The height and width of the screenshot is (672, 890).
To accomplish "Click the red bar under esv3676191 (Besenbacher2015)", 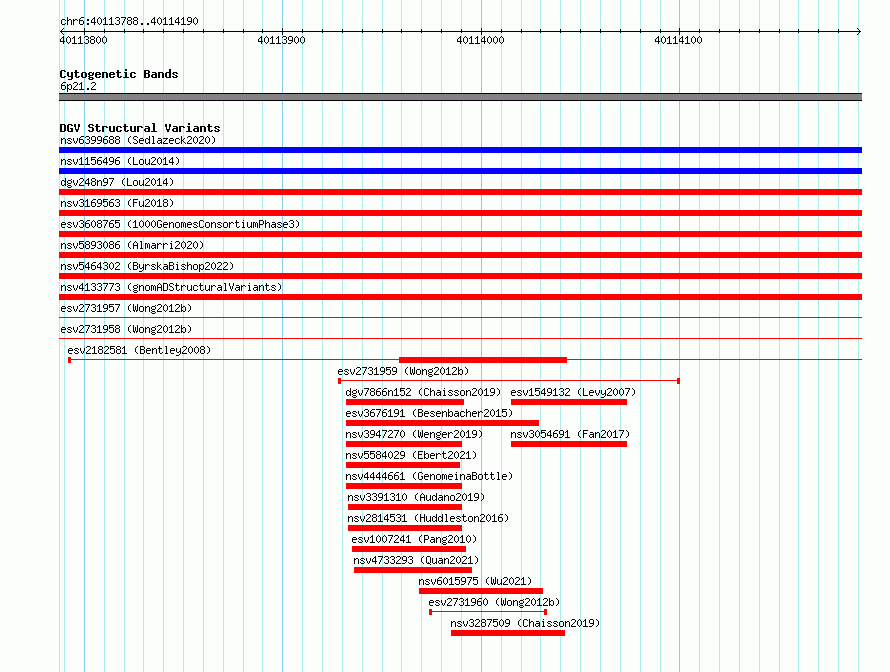I will pos(442,423).
